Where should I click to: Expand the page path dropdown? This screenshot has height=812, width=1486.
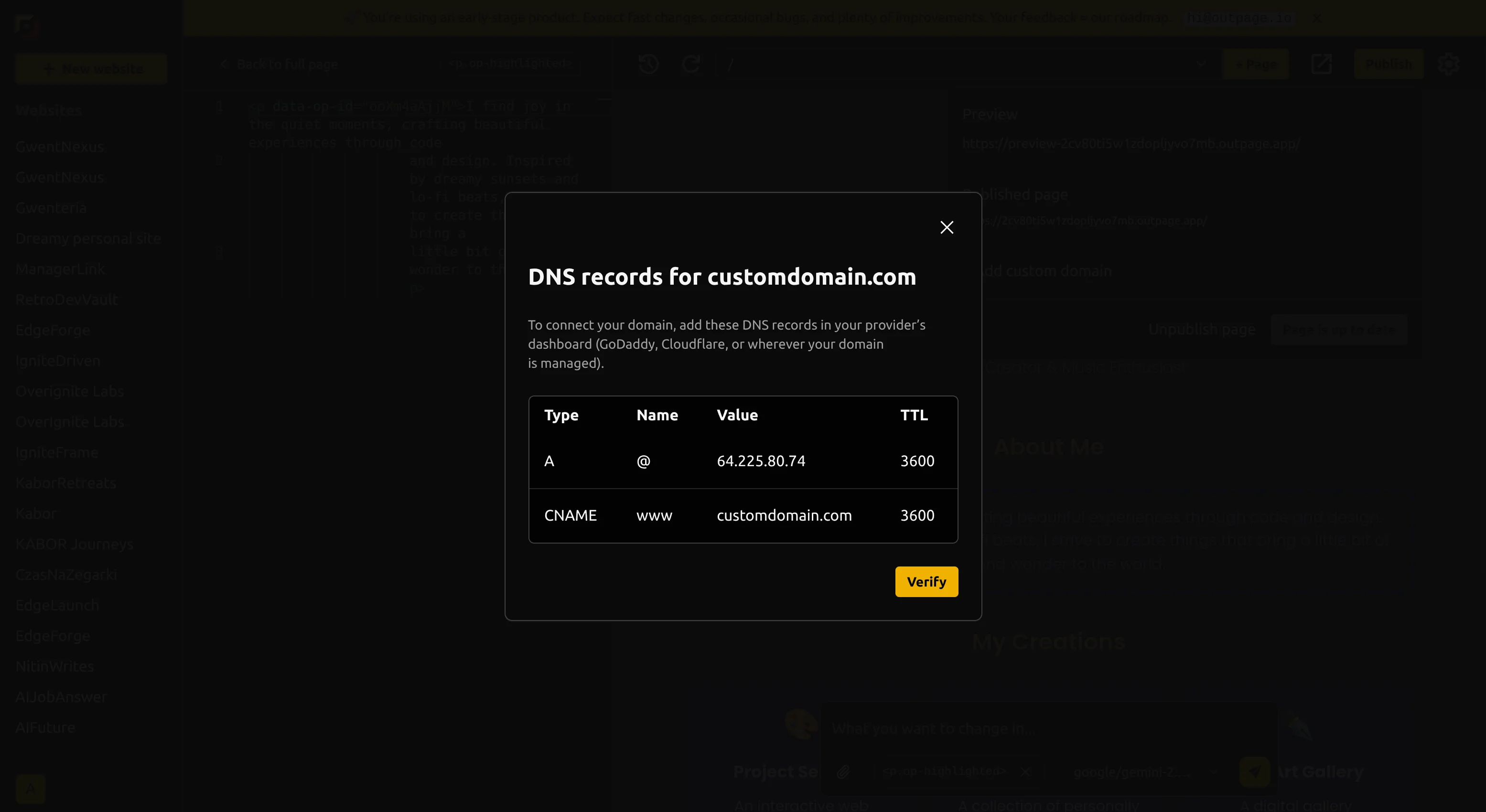tap(1201, 64)
